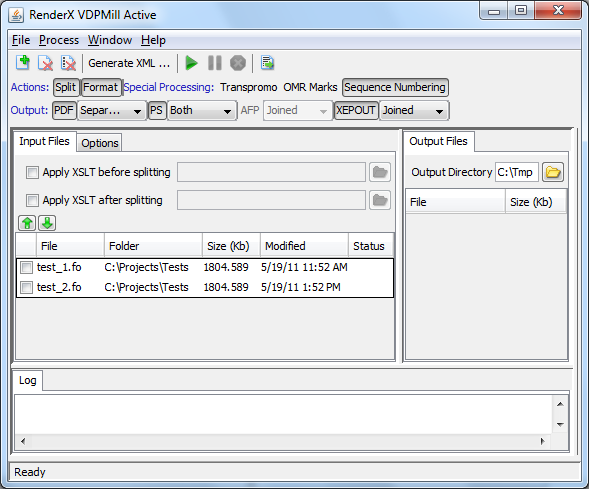Pause processing with the pause icon
Screen dimensions: 589x489
pyautogui.click(x=215, y=63)
